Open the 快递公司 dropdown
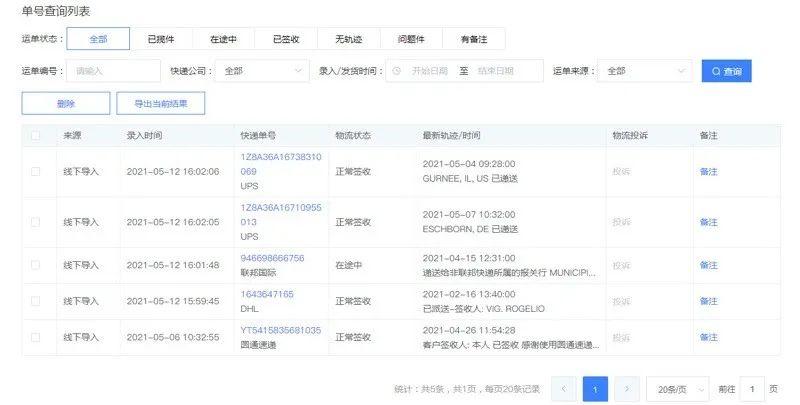 [x=262, y=71]
